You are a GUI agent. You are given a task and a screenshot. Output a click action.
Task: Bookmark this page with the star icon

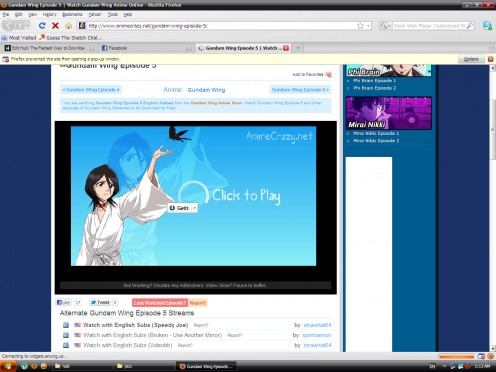click(360, 26)
